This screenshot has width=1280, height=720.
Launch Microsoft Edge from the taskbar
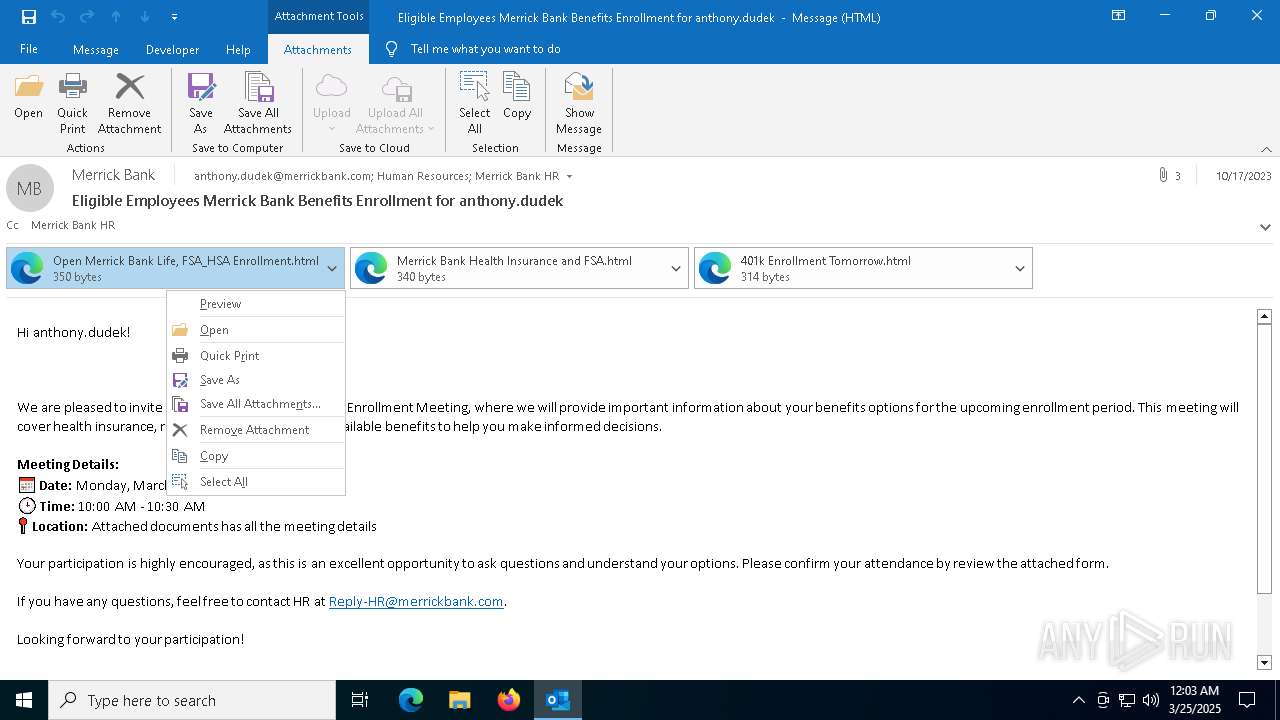tap(411, 700)
